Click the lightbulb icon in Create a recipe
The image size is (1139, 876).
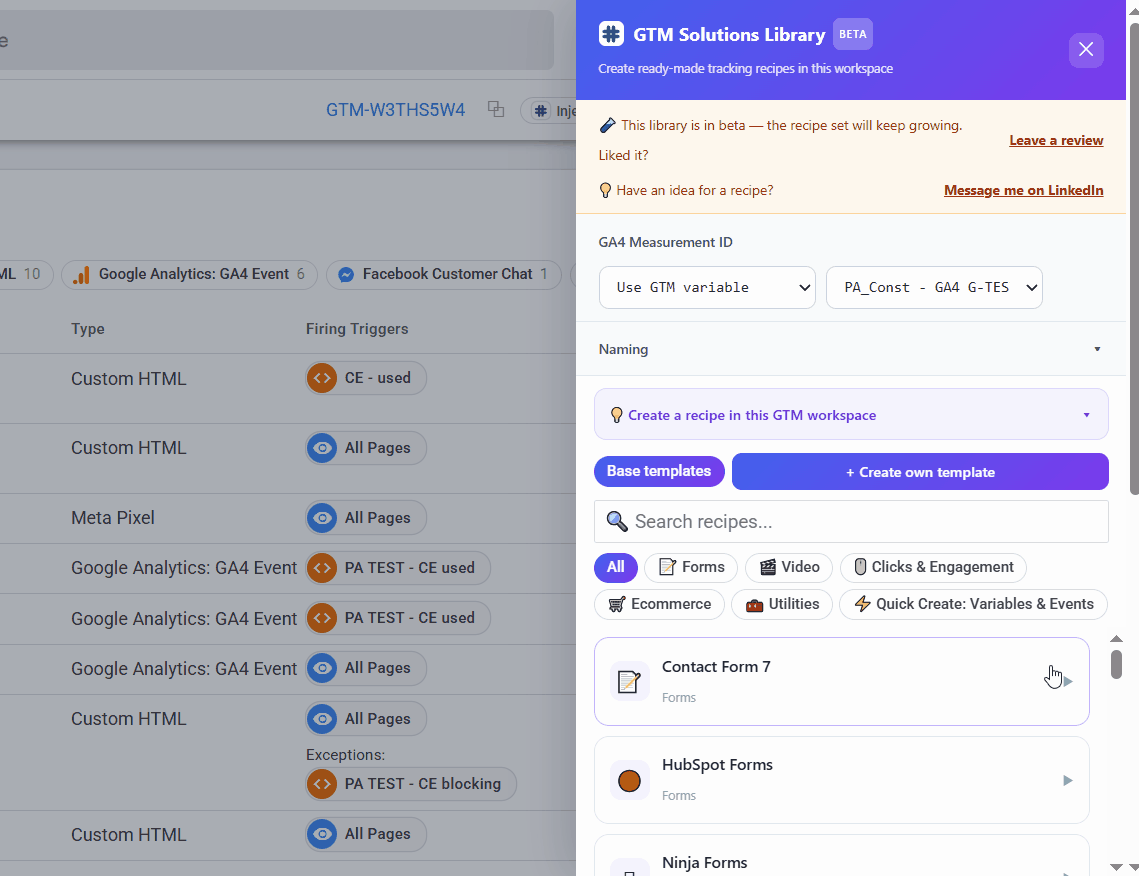click(617, 415)
